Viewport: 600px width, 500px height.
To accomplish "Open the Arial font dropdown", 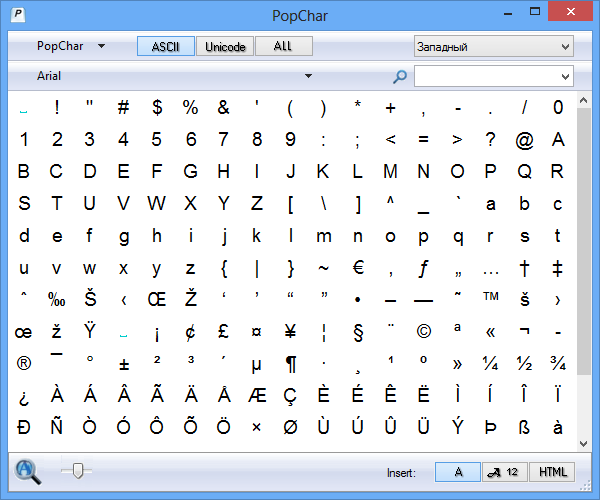I will tap(174, 76).
